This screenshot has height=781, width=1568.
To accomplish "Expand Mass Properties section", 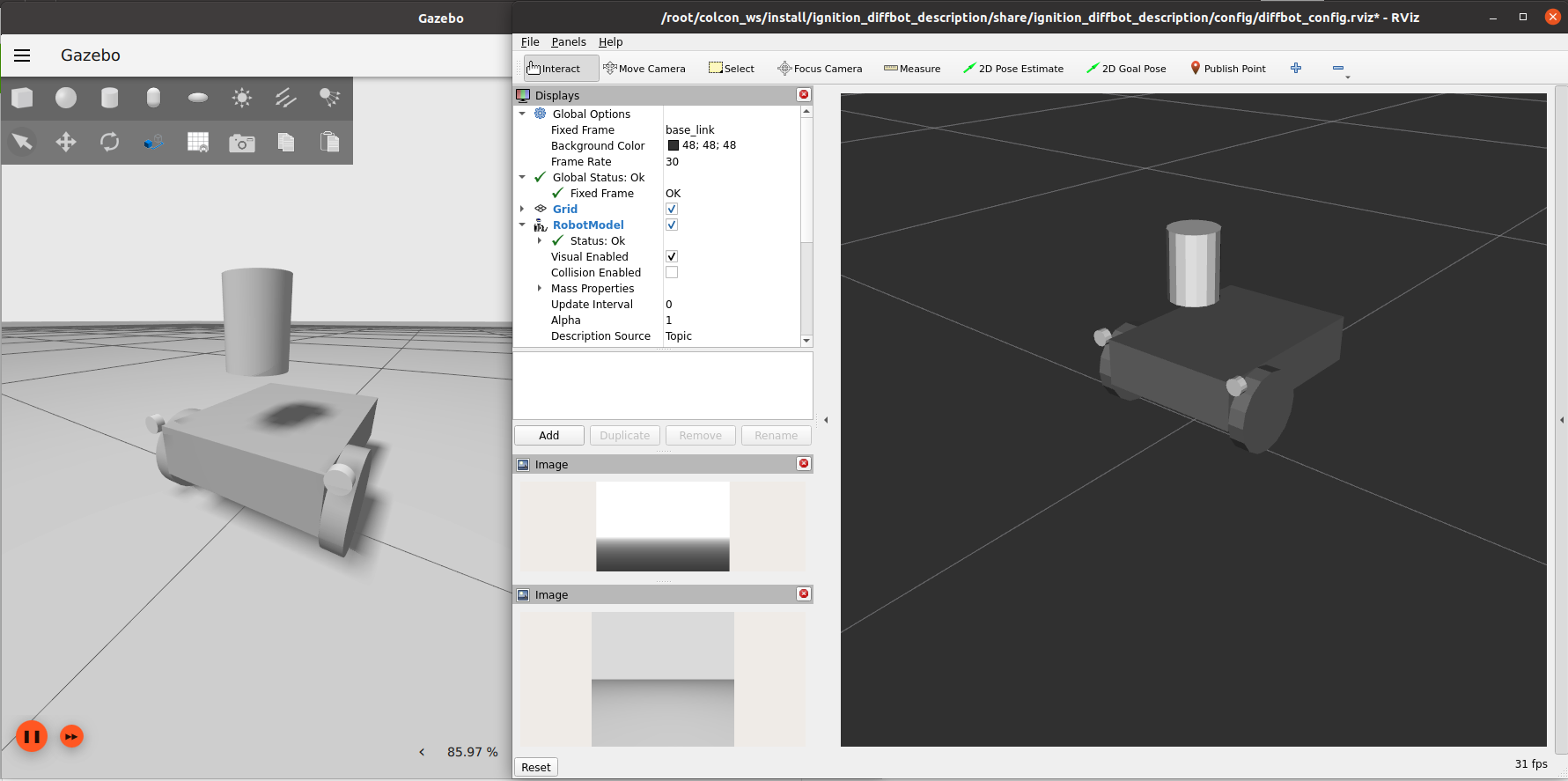I will pos(540,289).
